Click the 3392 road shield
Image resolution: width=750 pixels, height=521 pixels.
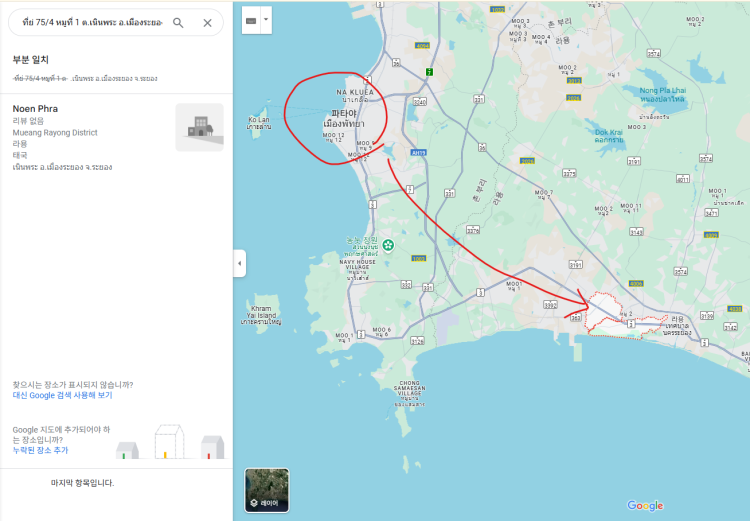point(551,304)
